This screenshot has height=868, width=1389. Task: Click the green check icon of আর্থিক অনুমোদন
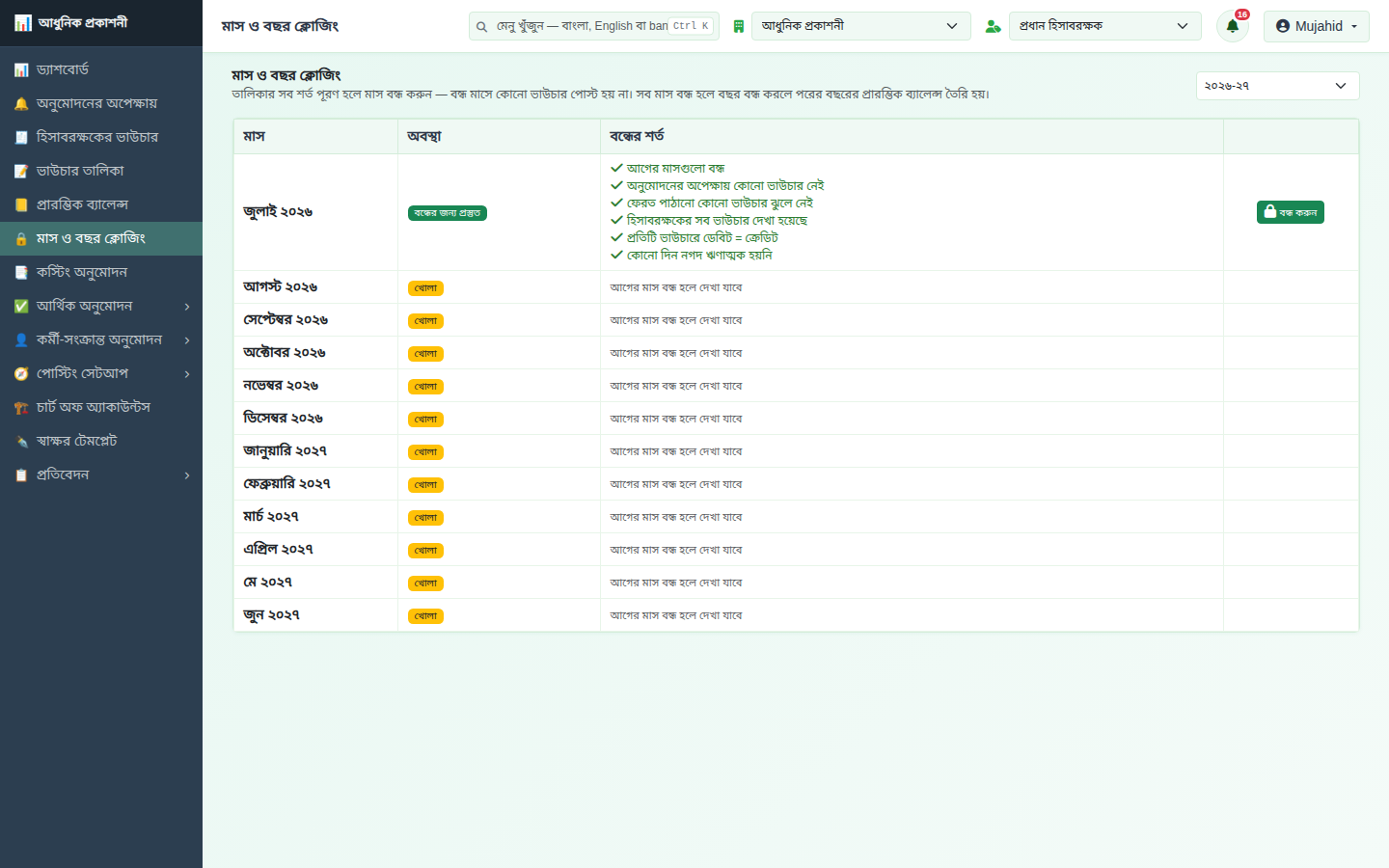coord(21,306)
